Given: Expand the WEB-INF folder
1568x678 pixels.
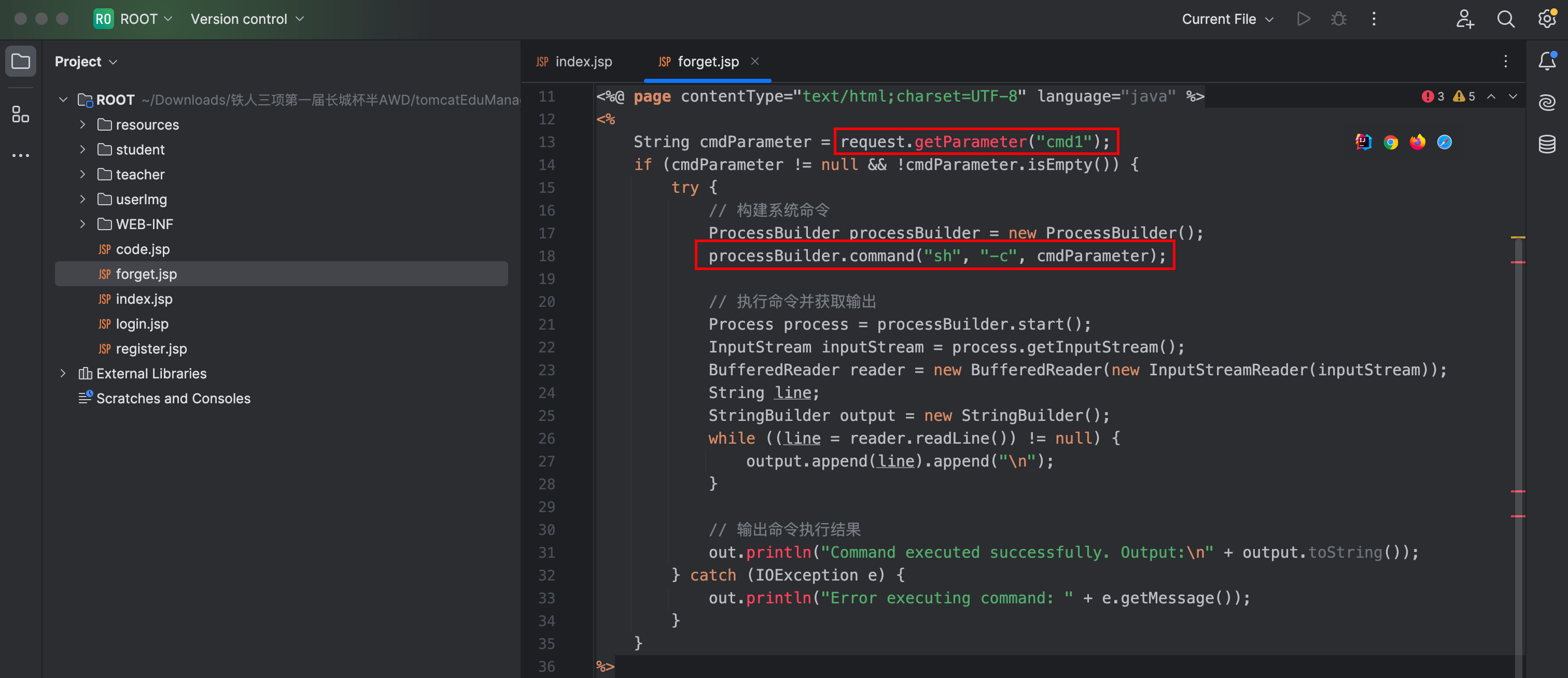Looking at the screenshot, I should click(82, 224).
